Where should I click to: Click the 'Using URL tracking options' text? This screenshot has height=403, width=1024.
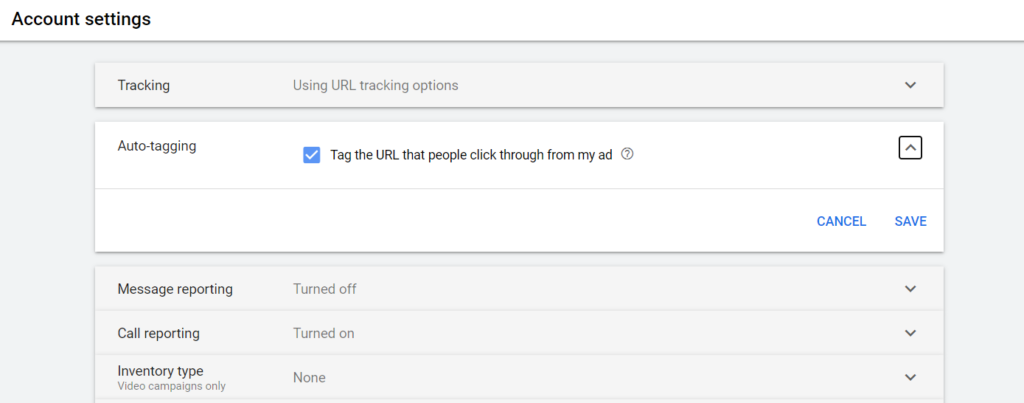(375, 85)
